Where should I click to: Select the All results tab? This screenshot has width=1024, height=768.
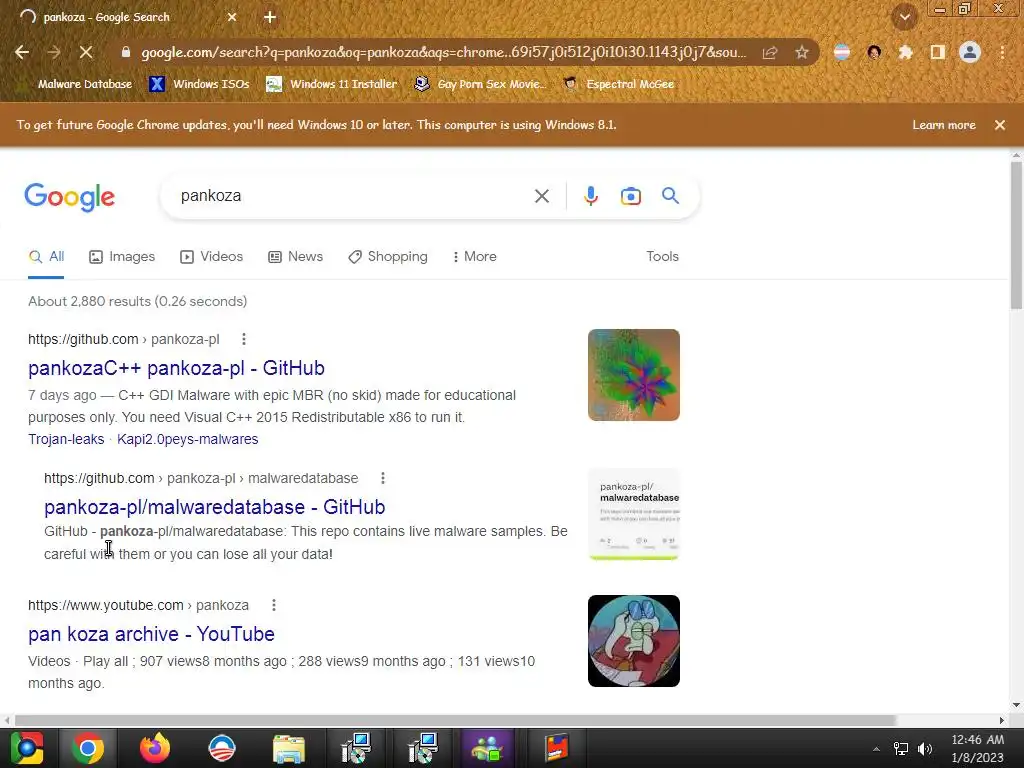coord(46,257)
